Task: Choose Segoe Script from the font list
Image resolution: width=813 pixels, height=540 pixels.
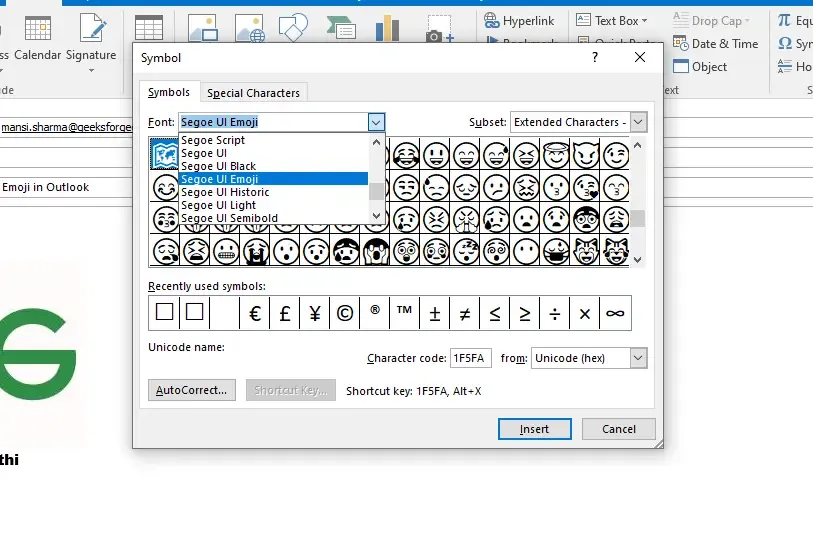Action: [x=273, y=140]
